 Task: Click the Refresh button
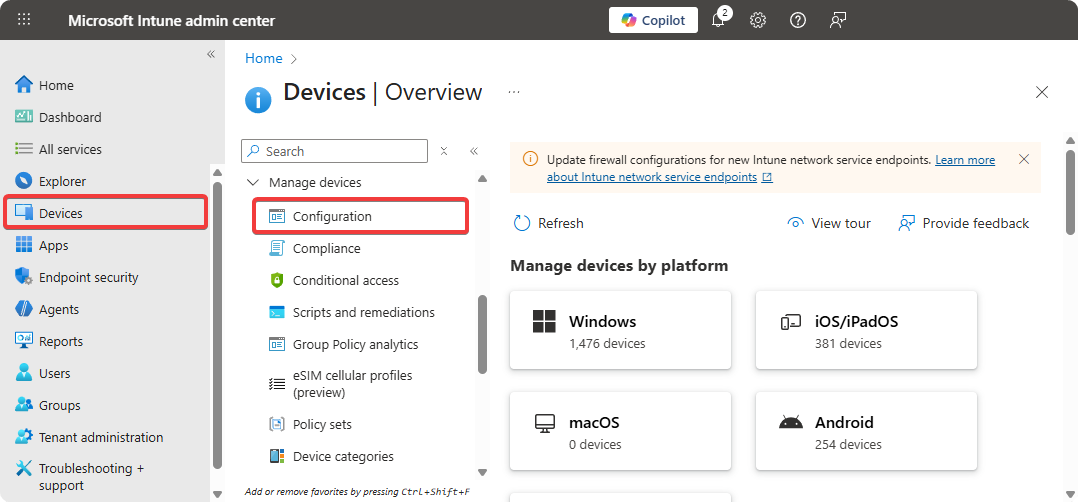click(x=549, y=223)
